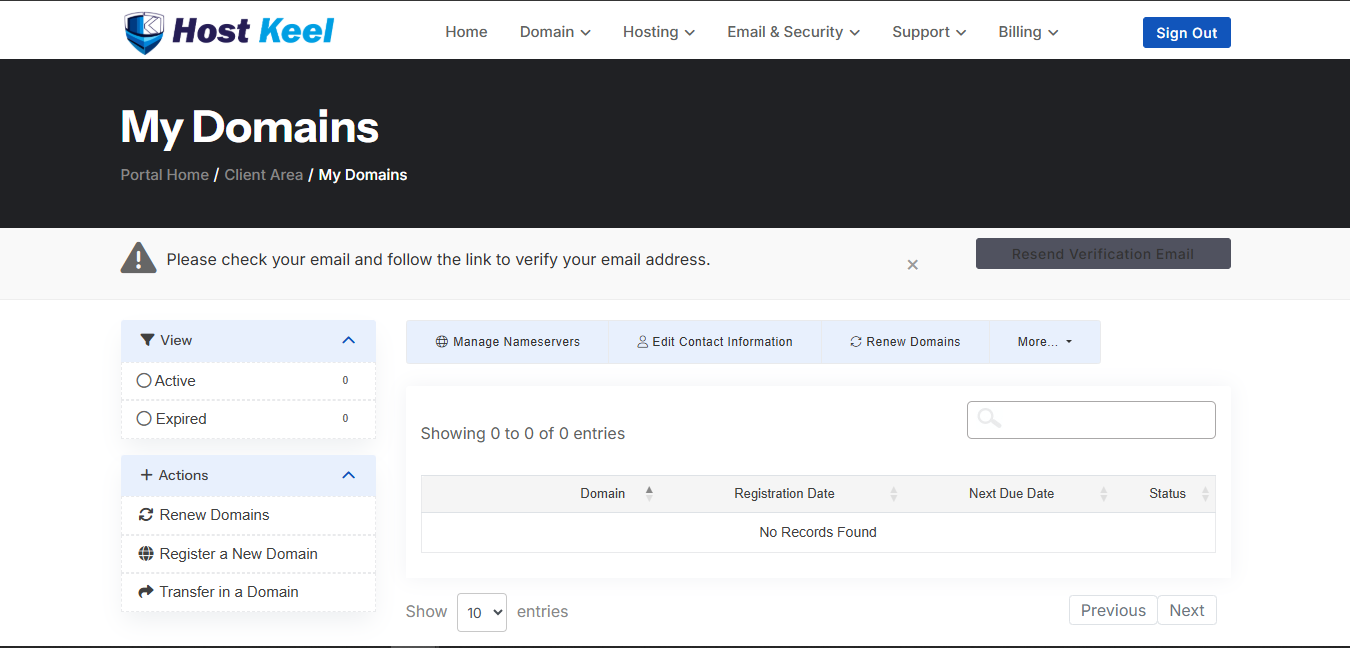Open the More... dropdown
Screen dimensions: 1350x648
click(x=1045, y=342)
